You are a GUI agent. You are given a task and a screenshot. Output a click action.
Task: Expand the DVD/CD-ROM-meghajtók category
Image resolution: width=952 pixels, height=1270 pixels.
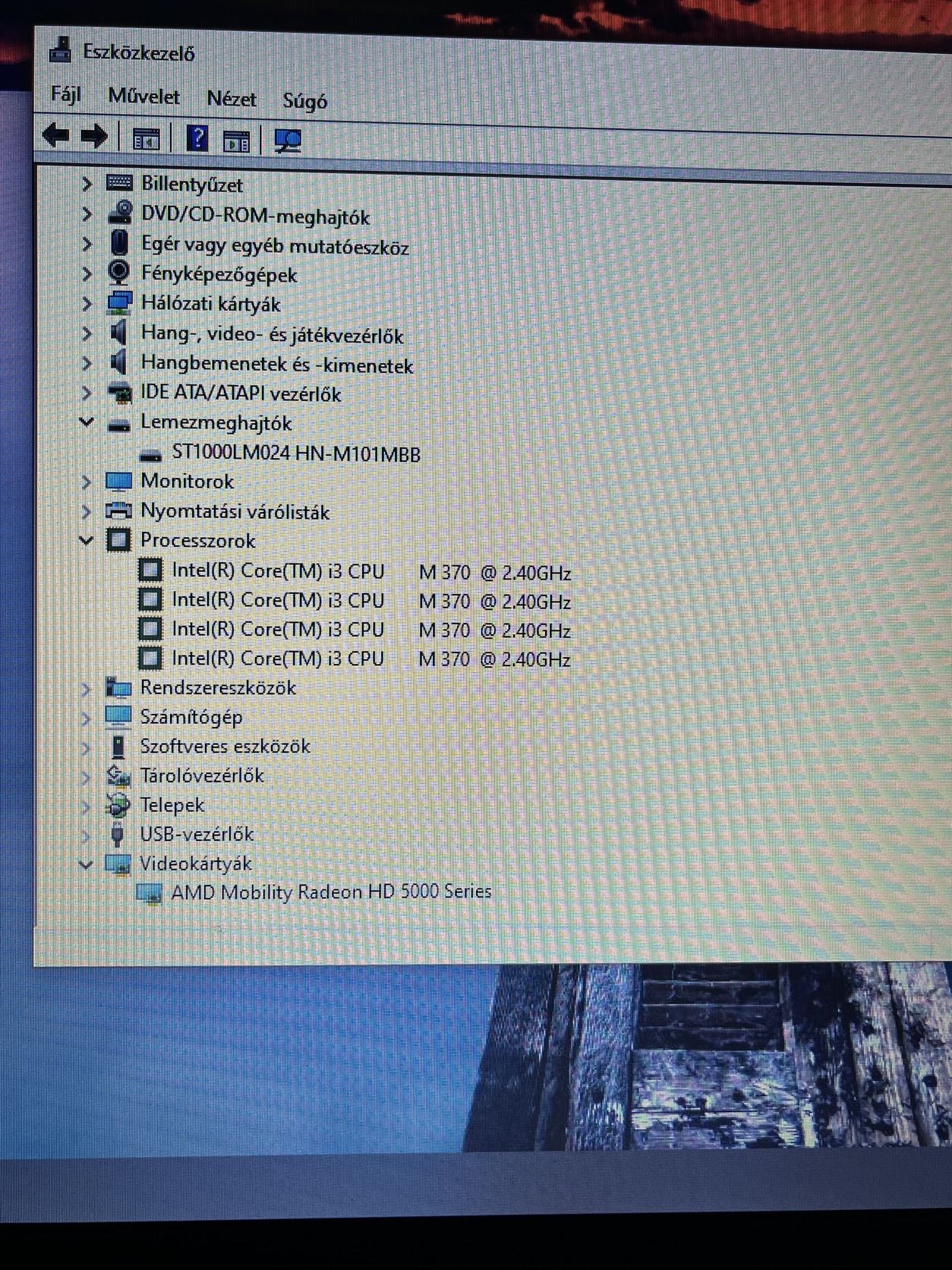87,214
